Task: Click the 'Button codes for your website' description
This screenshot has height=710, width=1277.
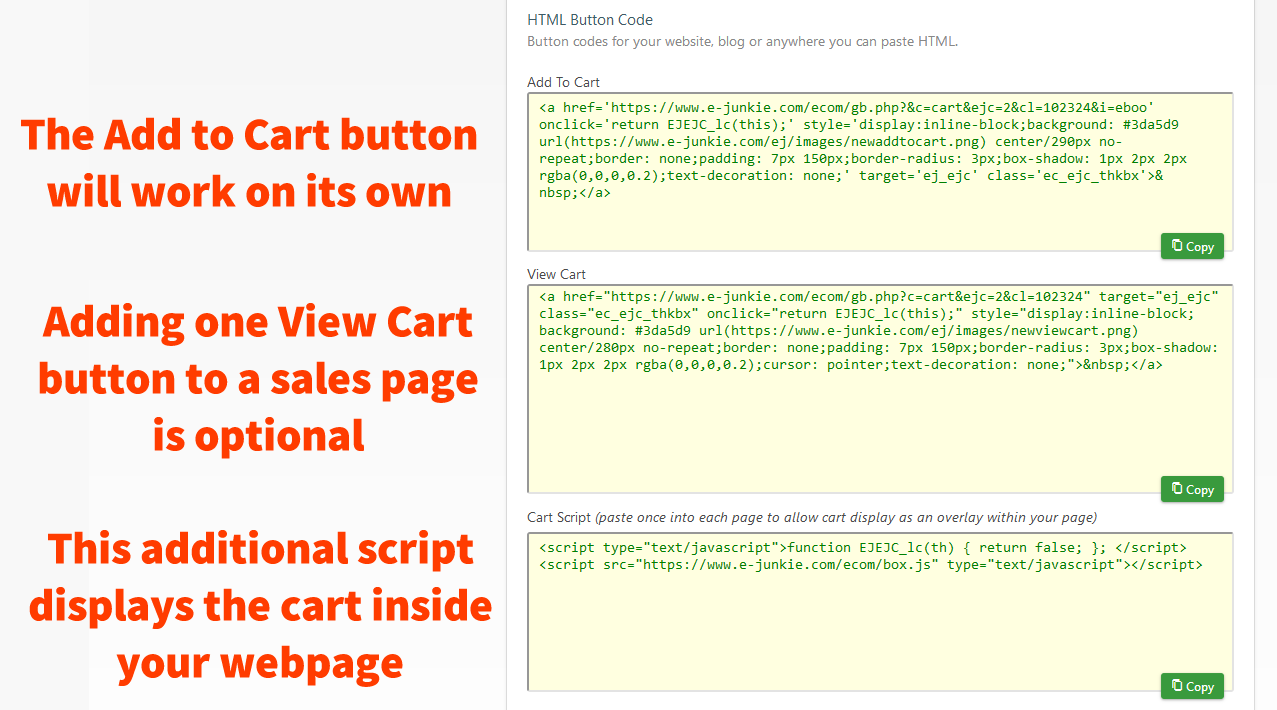Action: tap(742, 42)
